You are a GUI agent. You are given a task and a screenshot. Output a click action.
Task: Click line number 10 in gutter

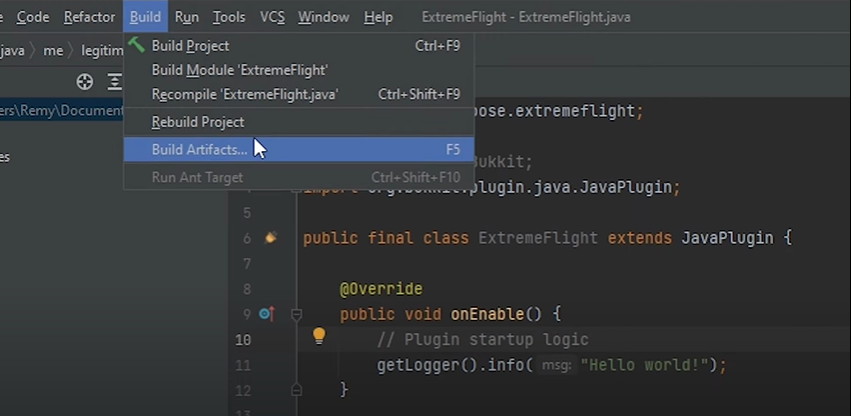pos(243,340)
